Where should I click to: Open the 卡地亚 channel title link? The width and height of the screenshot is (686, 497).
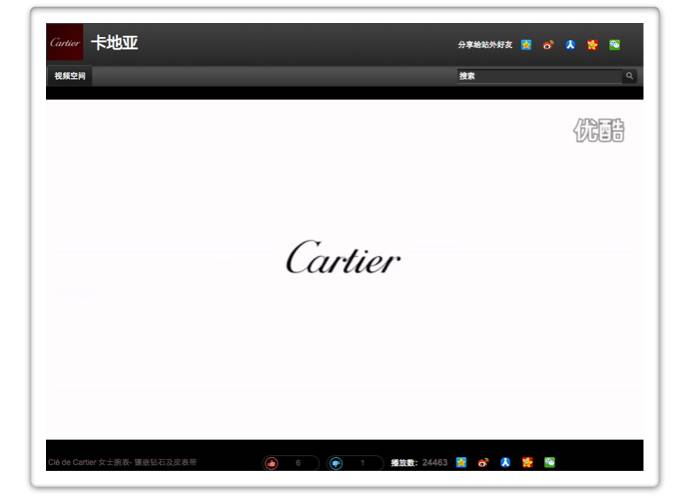tap(115, 43)
